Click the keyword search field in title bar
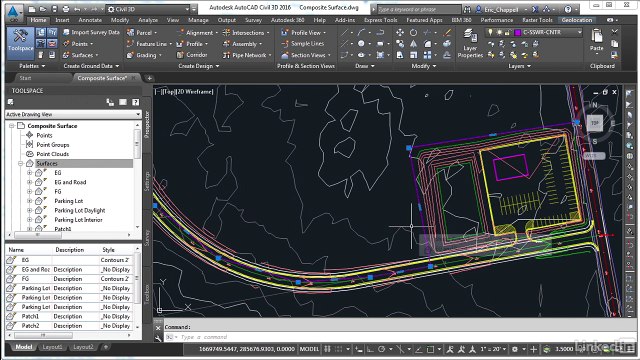The height and width of the screenshot is (360, 640). 418,9
